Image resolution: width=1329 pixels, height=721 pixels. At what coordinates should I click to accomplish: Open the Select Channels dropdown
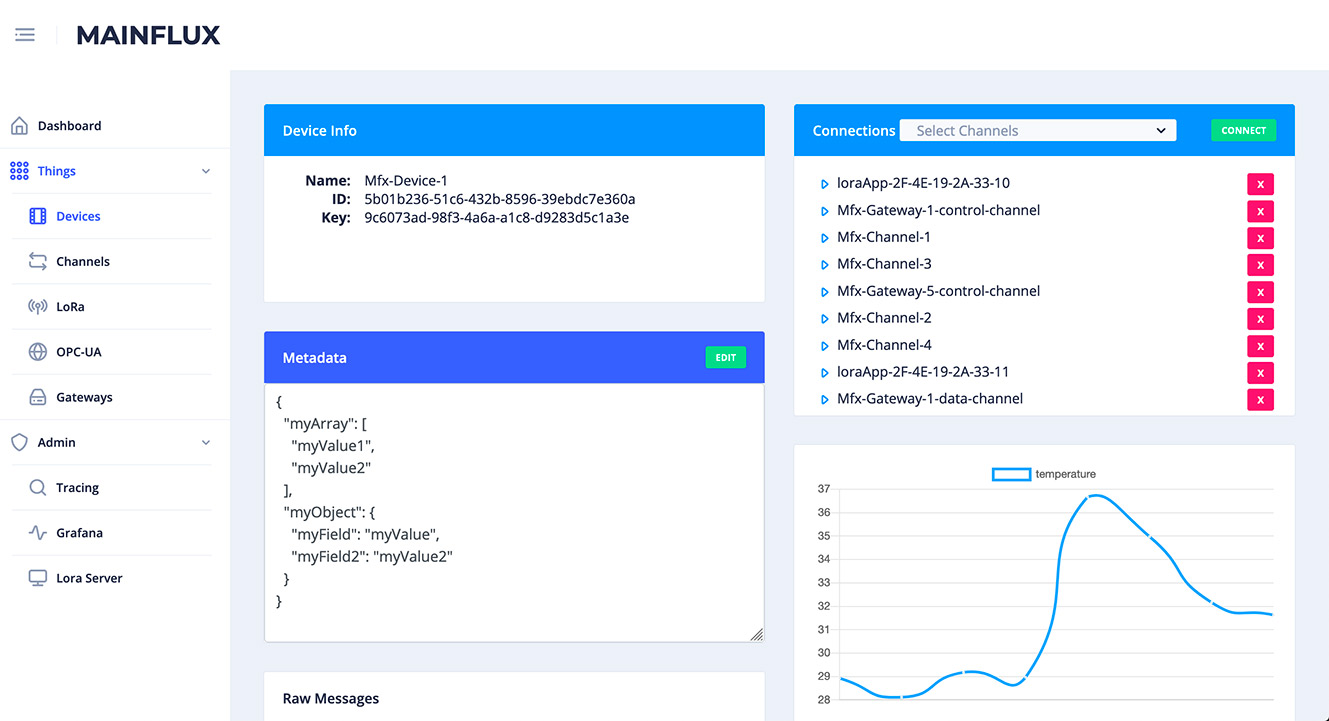click(1037, 130)
